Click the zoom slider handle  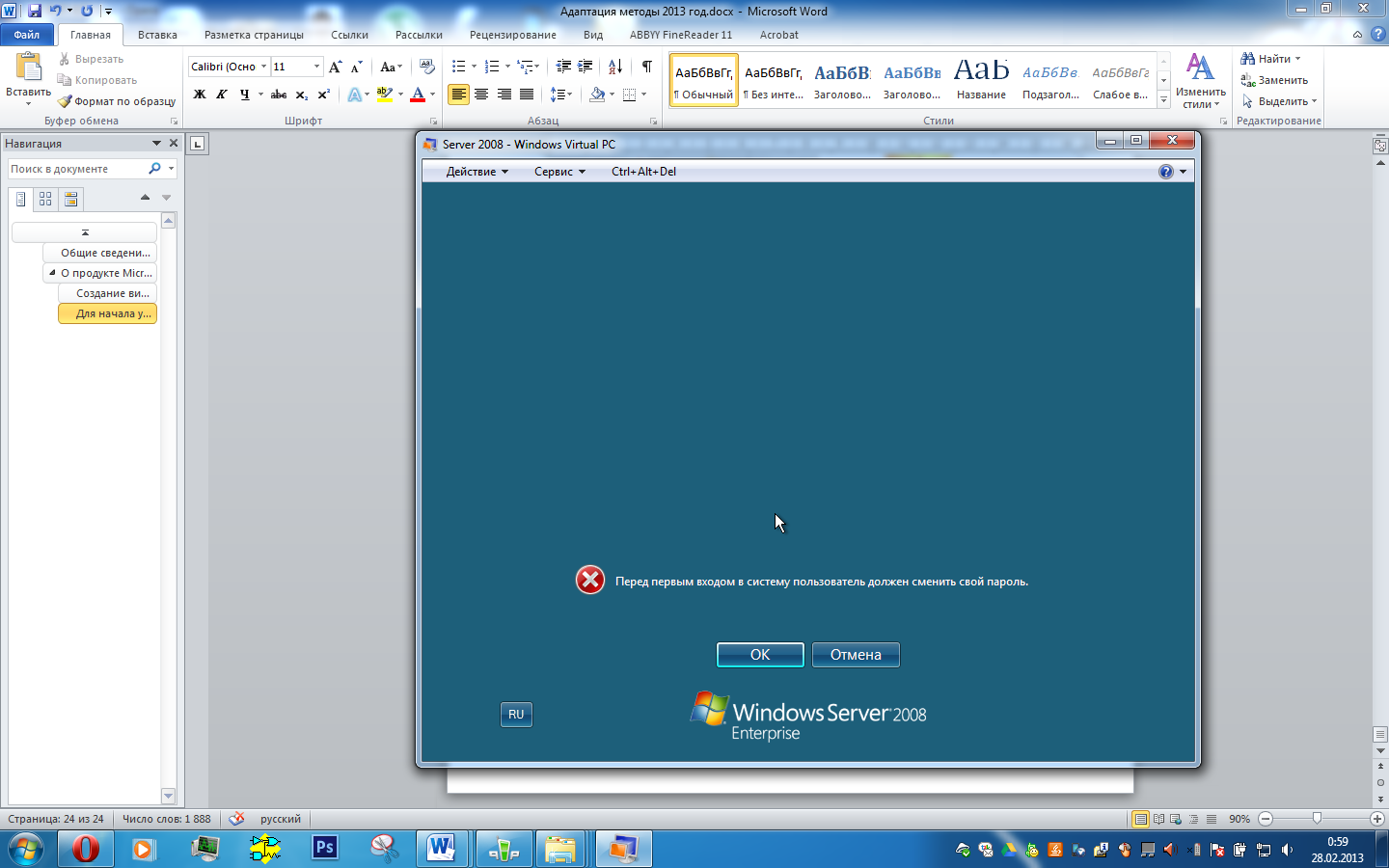click(1317, 819)
